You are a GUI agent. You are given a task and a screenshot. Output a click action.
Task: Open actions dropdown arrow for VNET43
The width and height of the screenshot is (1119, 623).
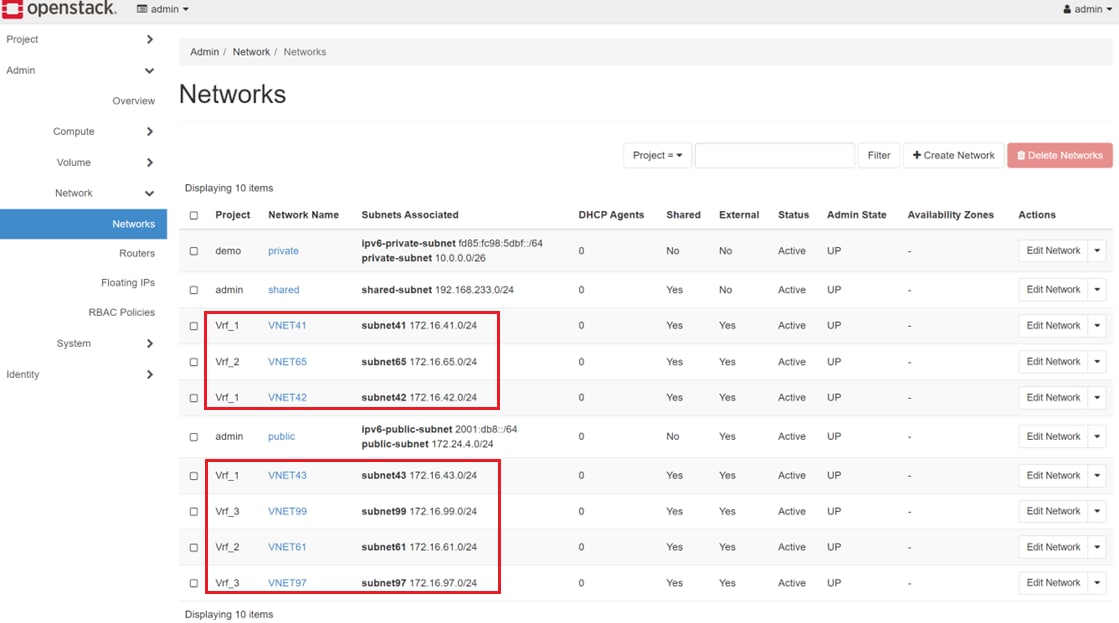click(x=1098, y=475)
